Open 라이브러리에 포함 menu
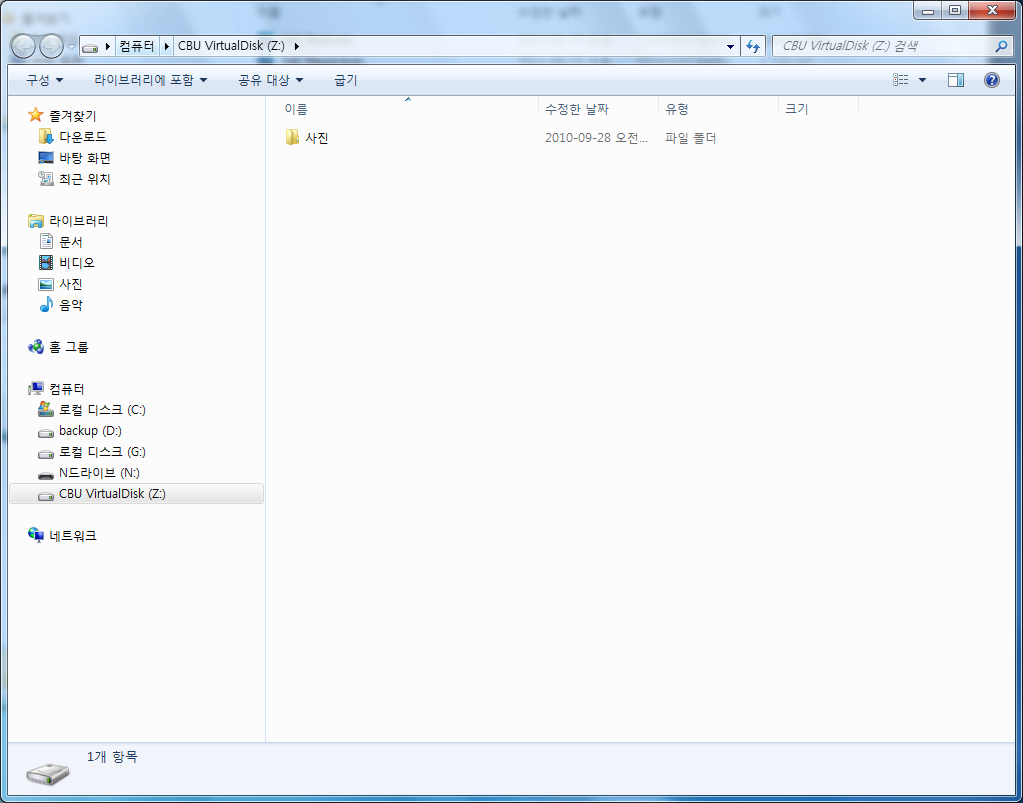The width and height of the screenshot is (1023, 803). point(151,80)
